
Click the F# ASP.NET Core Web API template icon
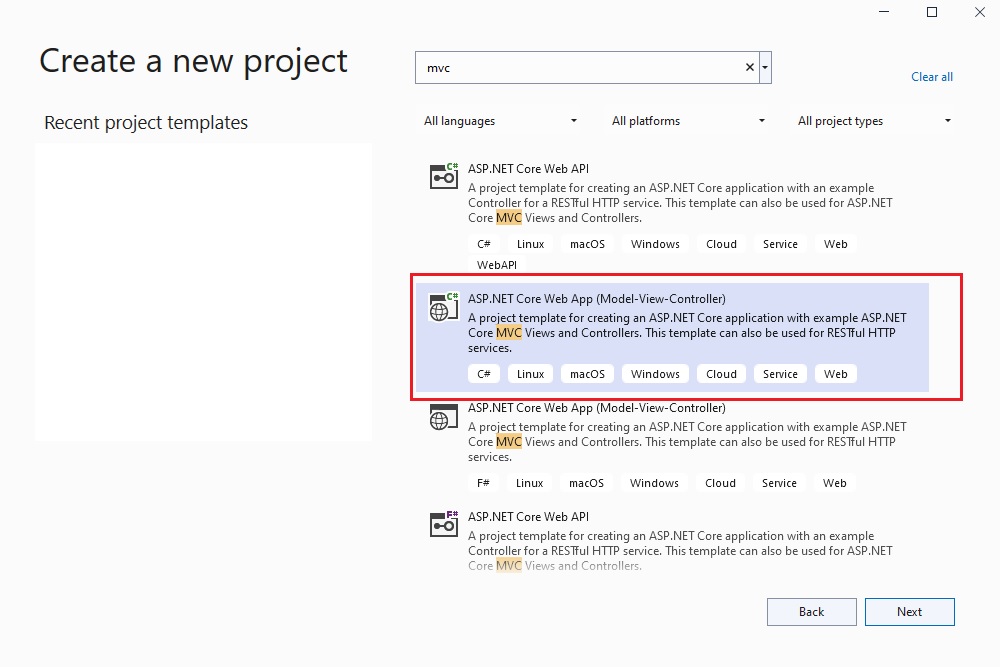[x=444, y=524]
